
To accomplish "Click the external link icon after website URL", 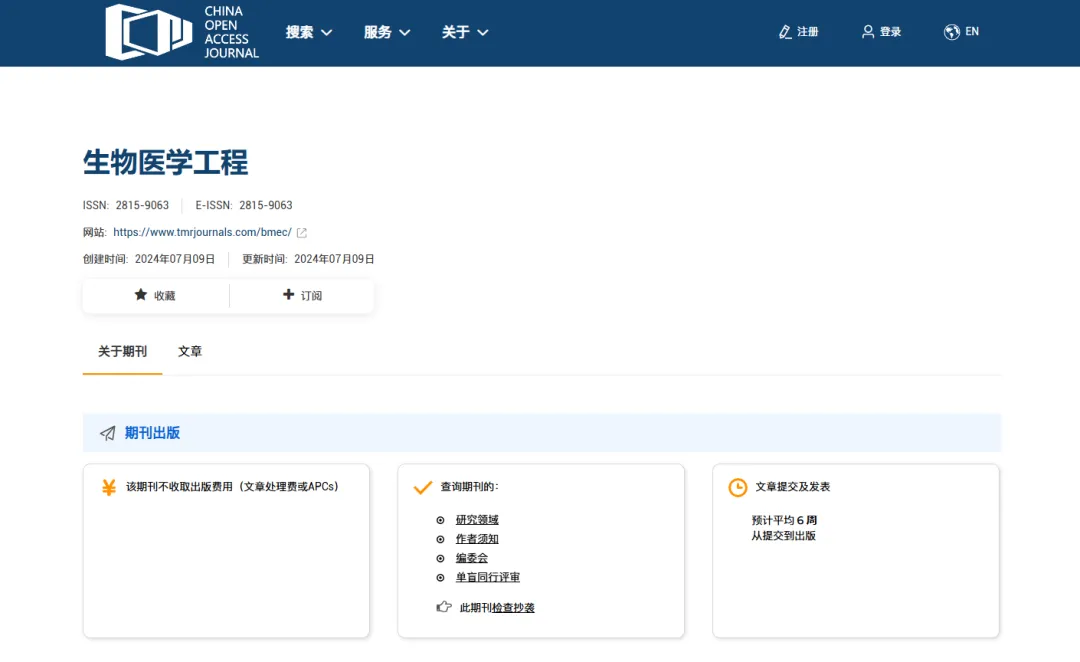I will [302, 233].
